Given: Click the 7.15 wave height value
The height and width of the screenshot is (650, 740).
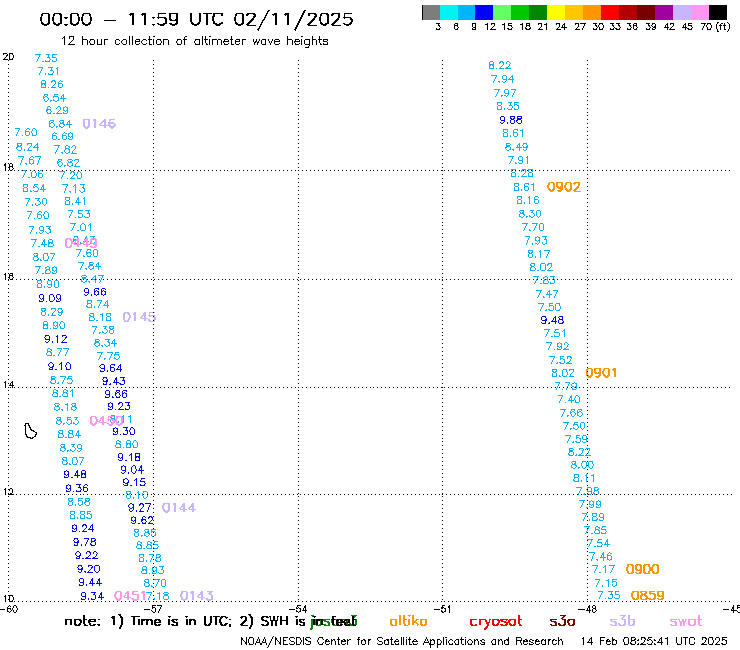Looking at the screenshot, I should [x=606, y=583].
